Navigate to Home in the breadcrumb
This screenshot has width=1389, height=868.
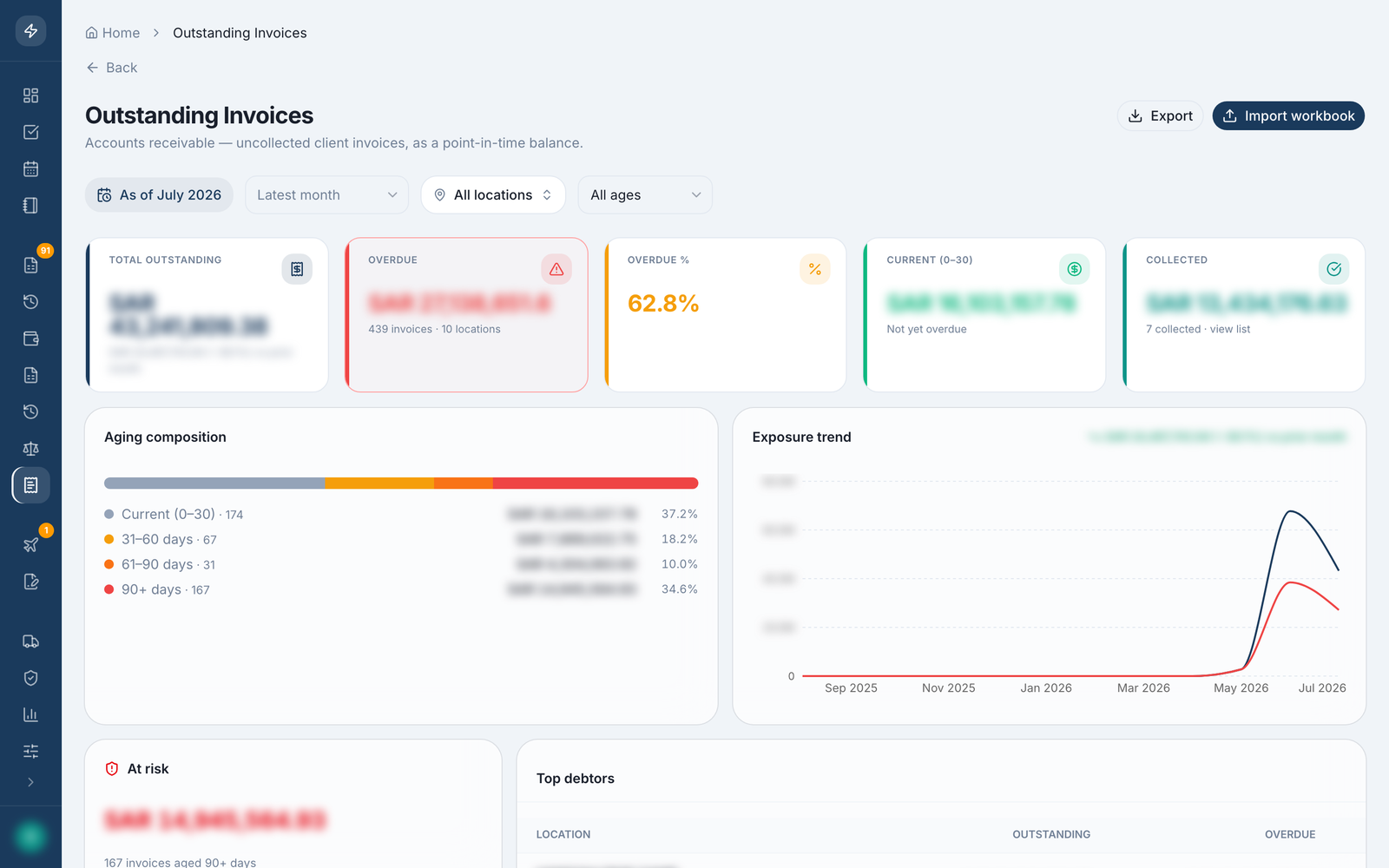(x=113, y=33)
